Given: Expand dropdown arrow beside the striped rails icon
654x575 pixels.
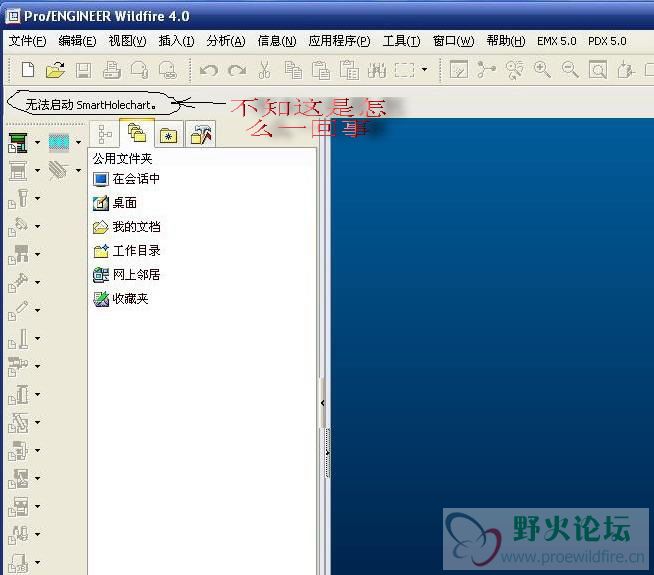Looking at the screenshot, I should pos(78,171).
